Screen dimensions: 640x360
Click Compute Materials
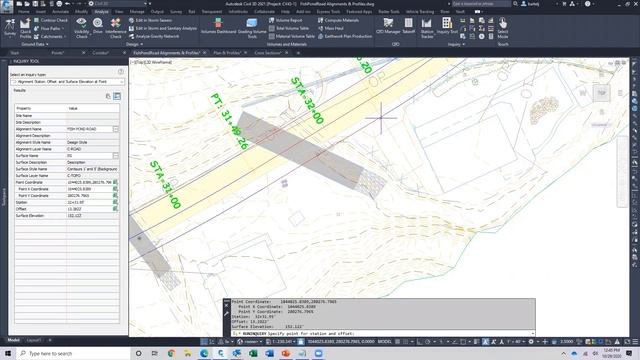[338, 20]
